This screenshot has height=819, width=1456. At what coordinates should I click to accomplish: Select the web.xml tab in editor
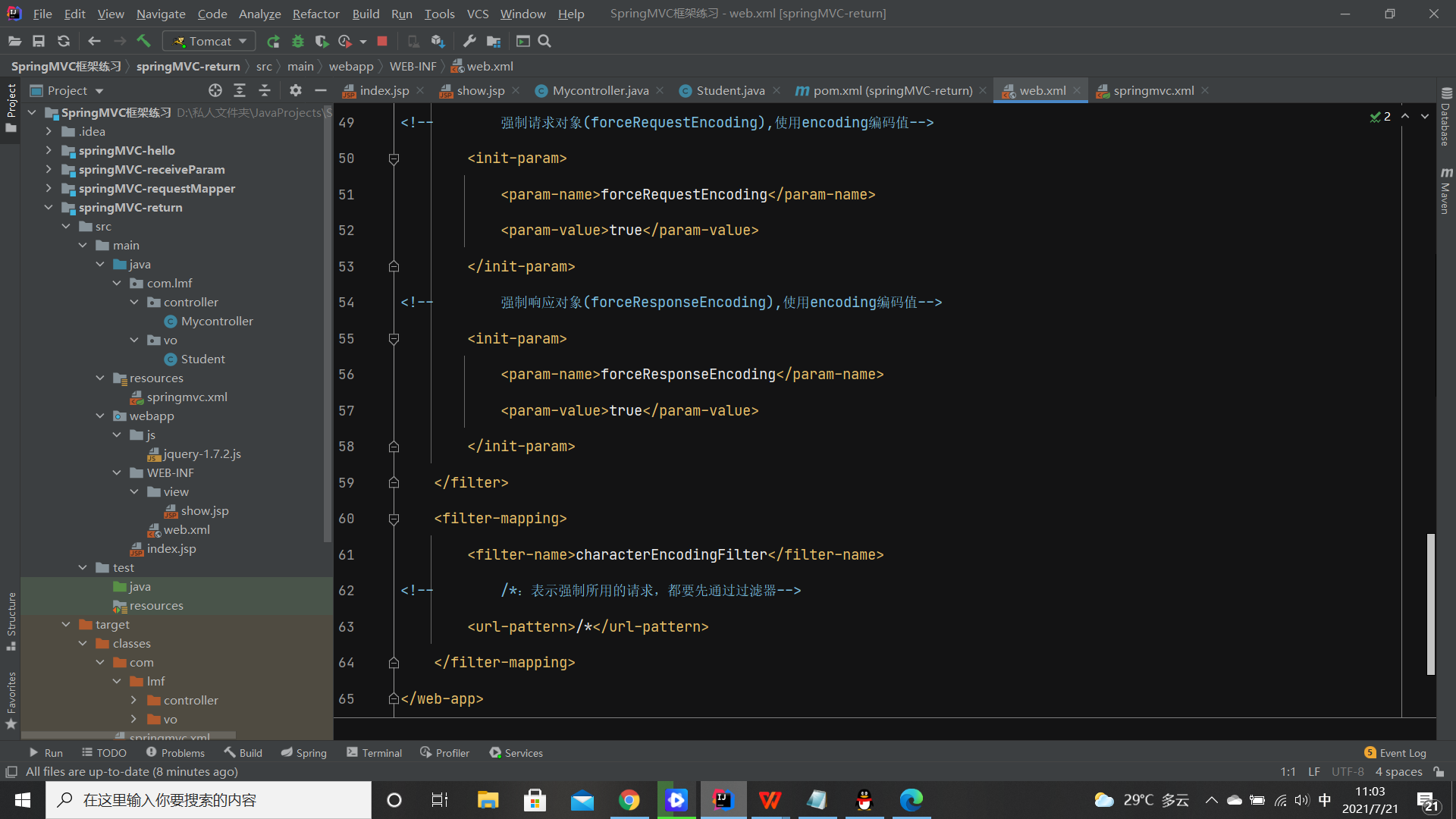[1040, 90]
